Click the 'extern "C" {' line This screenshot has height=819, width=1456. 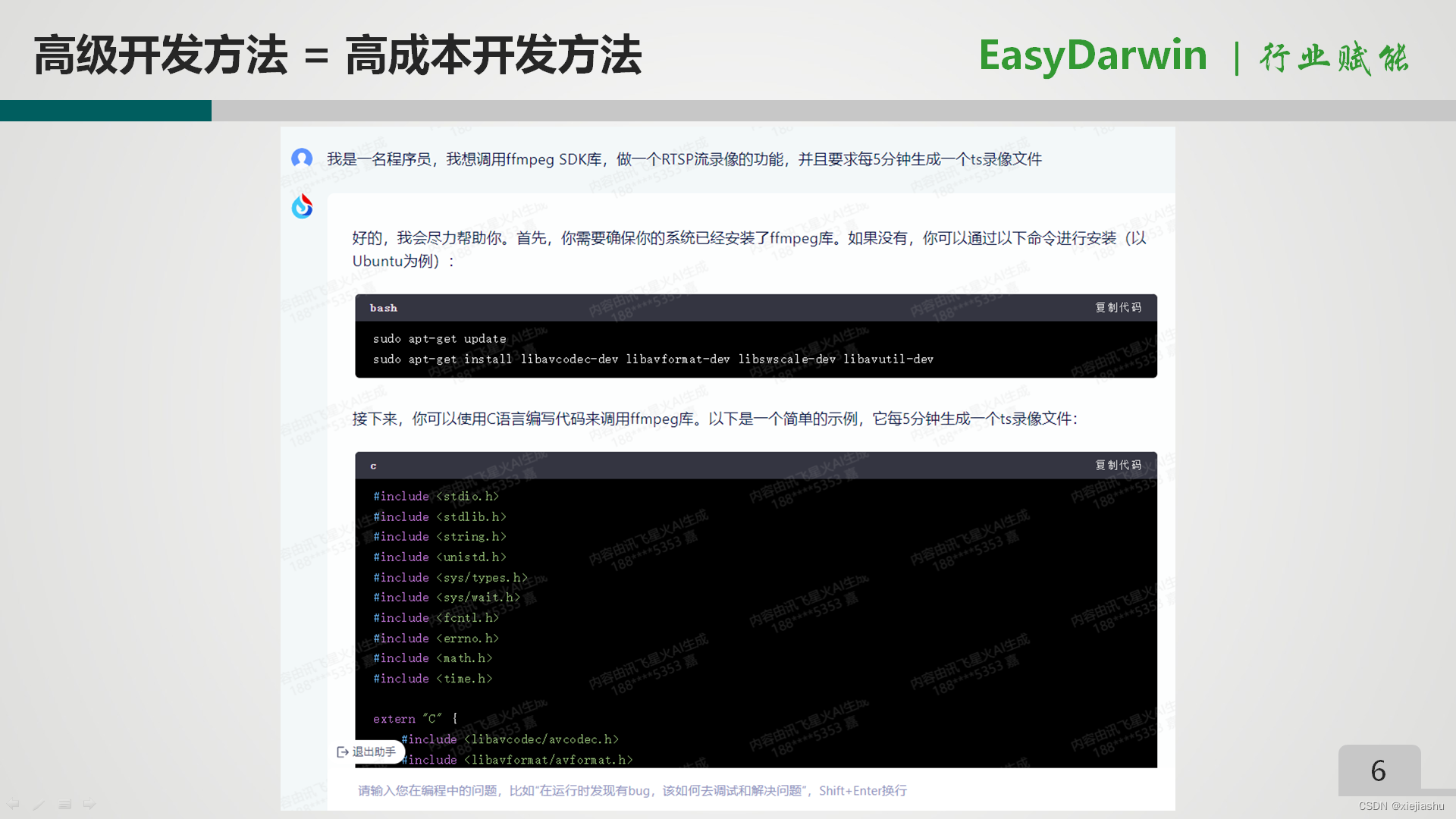[416, 718]
